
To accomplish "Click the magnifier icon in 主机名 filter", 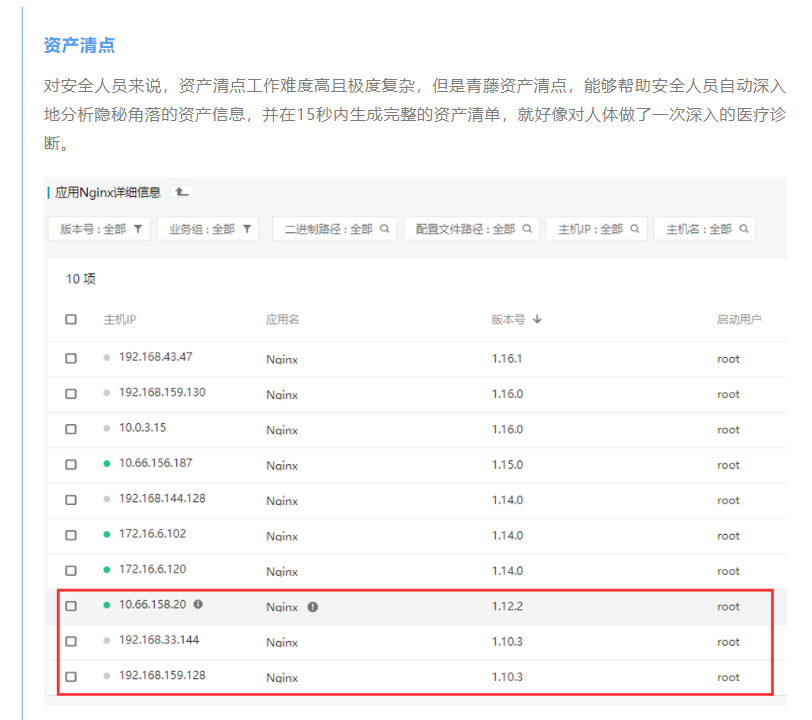I will click(x=743, y=228).
